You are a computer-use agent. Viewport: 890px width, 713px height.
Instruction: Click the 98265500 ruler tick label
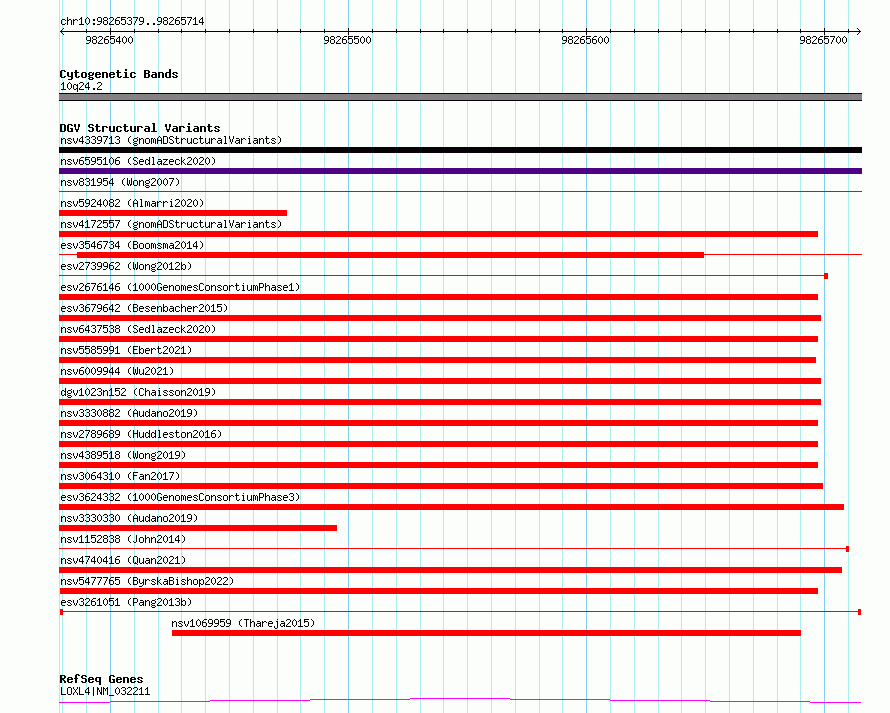tap(347, 40)
